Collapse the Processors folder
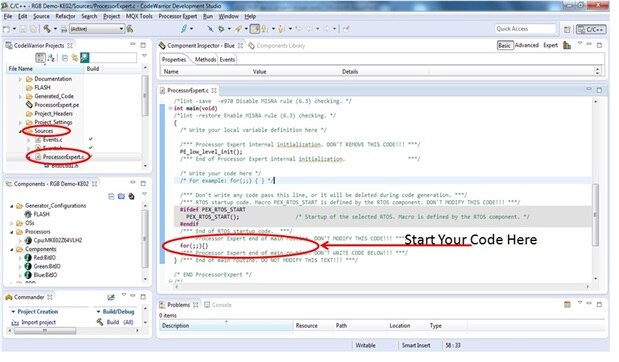Screen dimensions: 619x362 click(x=11, y=232)
